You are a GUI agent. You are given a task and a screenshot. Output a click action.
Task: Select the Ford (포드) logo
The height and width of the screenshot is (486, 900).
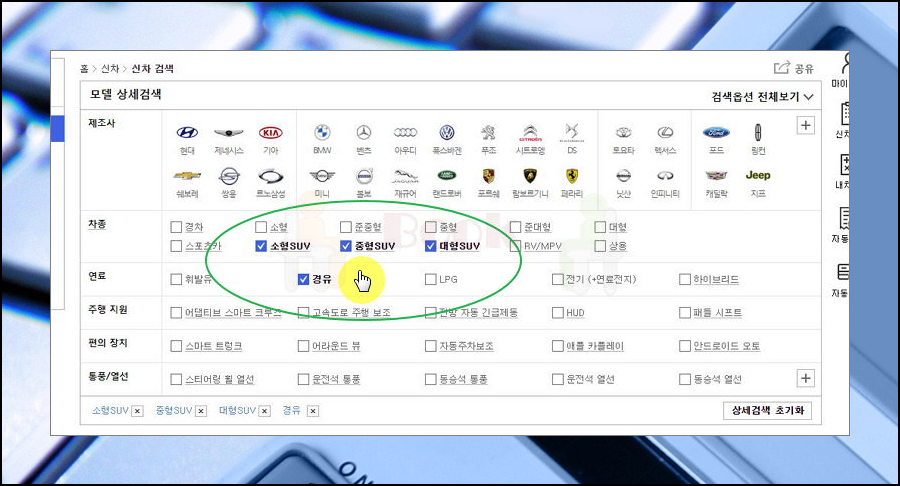coord(716,133)
